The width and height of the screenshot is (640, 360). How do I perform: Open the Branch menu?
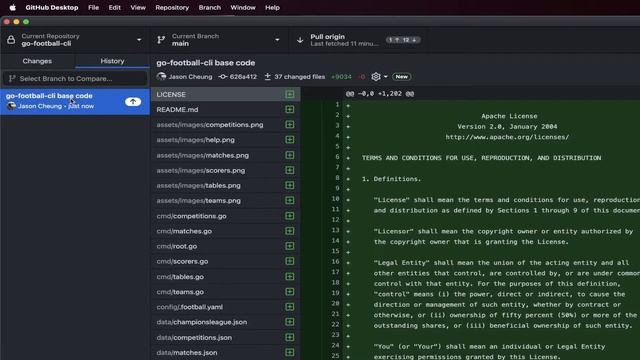[209, 7]
